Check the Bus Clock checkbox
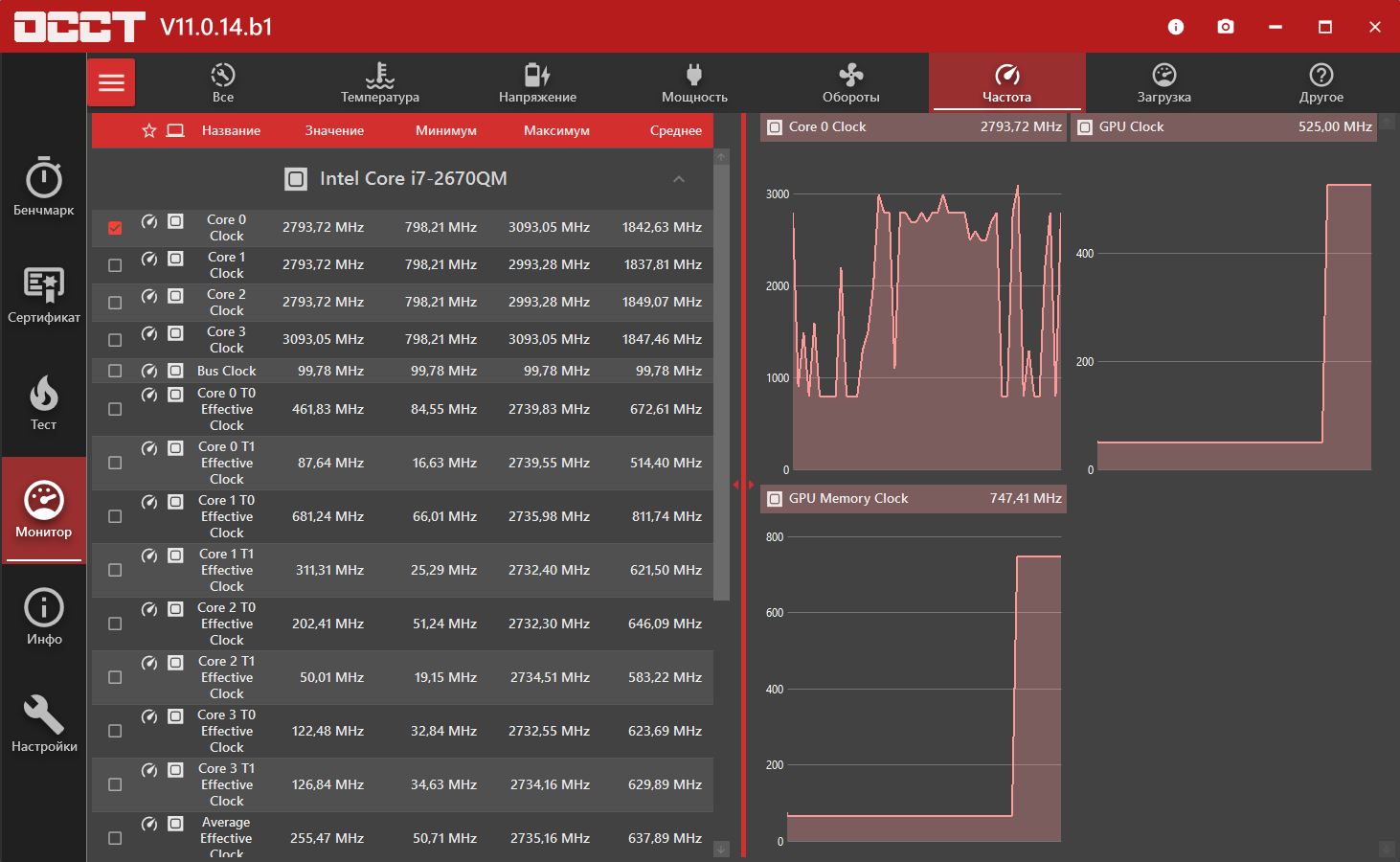1400x862 pixels. [x=115, y=371]
